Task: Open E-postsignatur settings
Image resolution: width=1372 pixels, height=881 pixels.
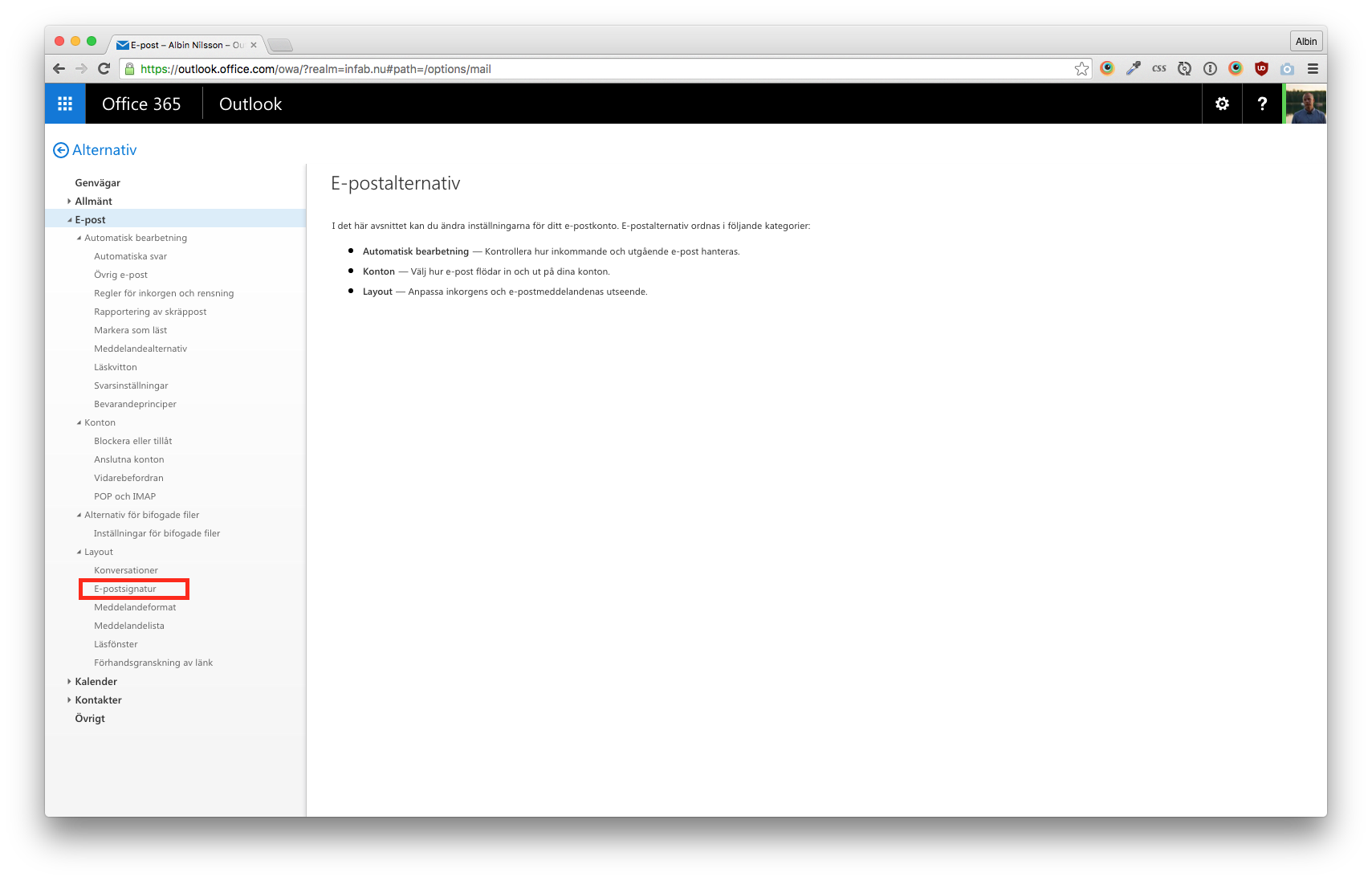Action: (x=125, y=589)
